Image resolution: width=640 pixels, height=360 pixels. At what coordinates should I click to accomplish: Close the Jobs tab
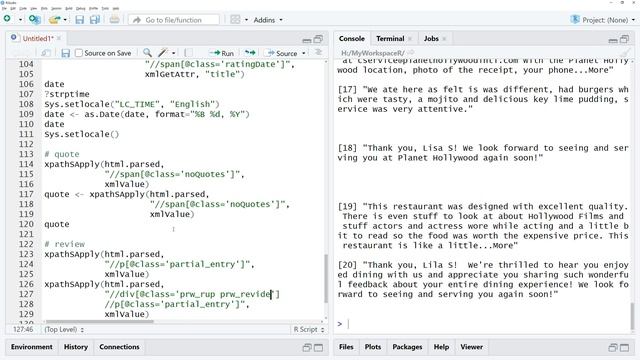(444, 39)
